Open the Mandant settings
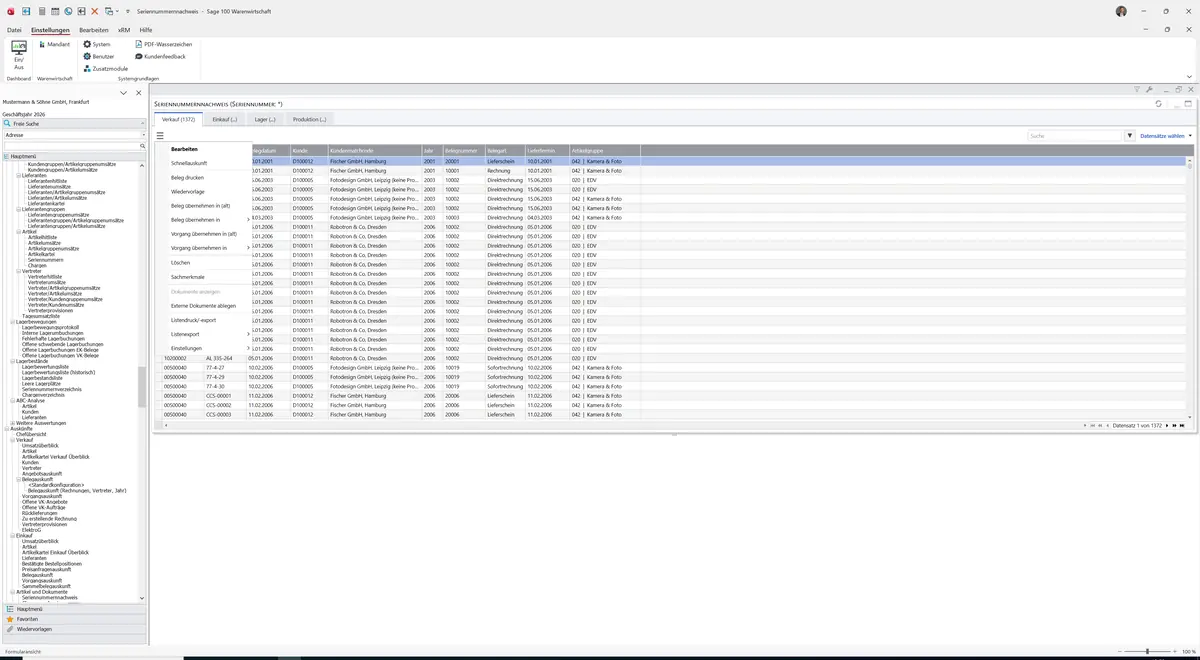 pyautogui.click(x=54, y=45)
